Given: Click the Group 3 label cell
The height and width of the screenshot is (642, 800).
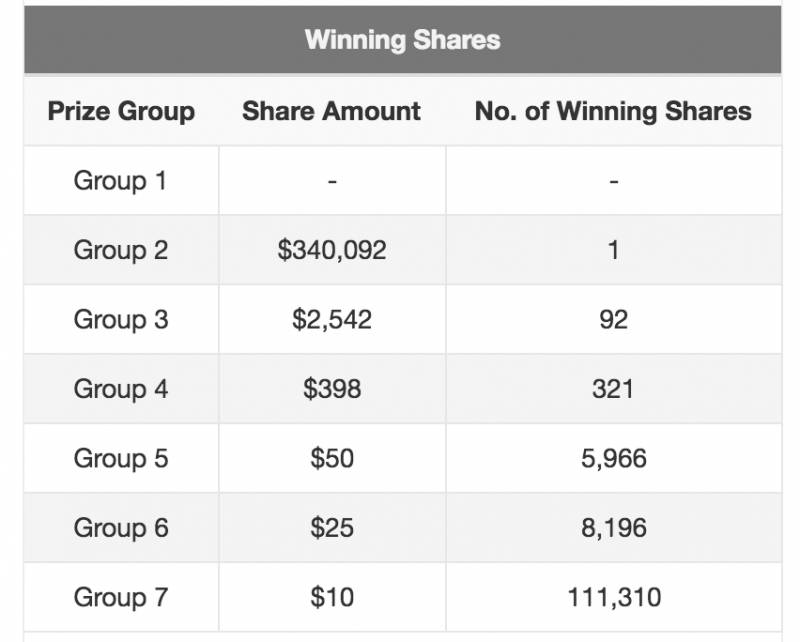Looking at the screenshot, I should pyautogui.click(x=121, y=320).
